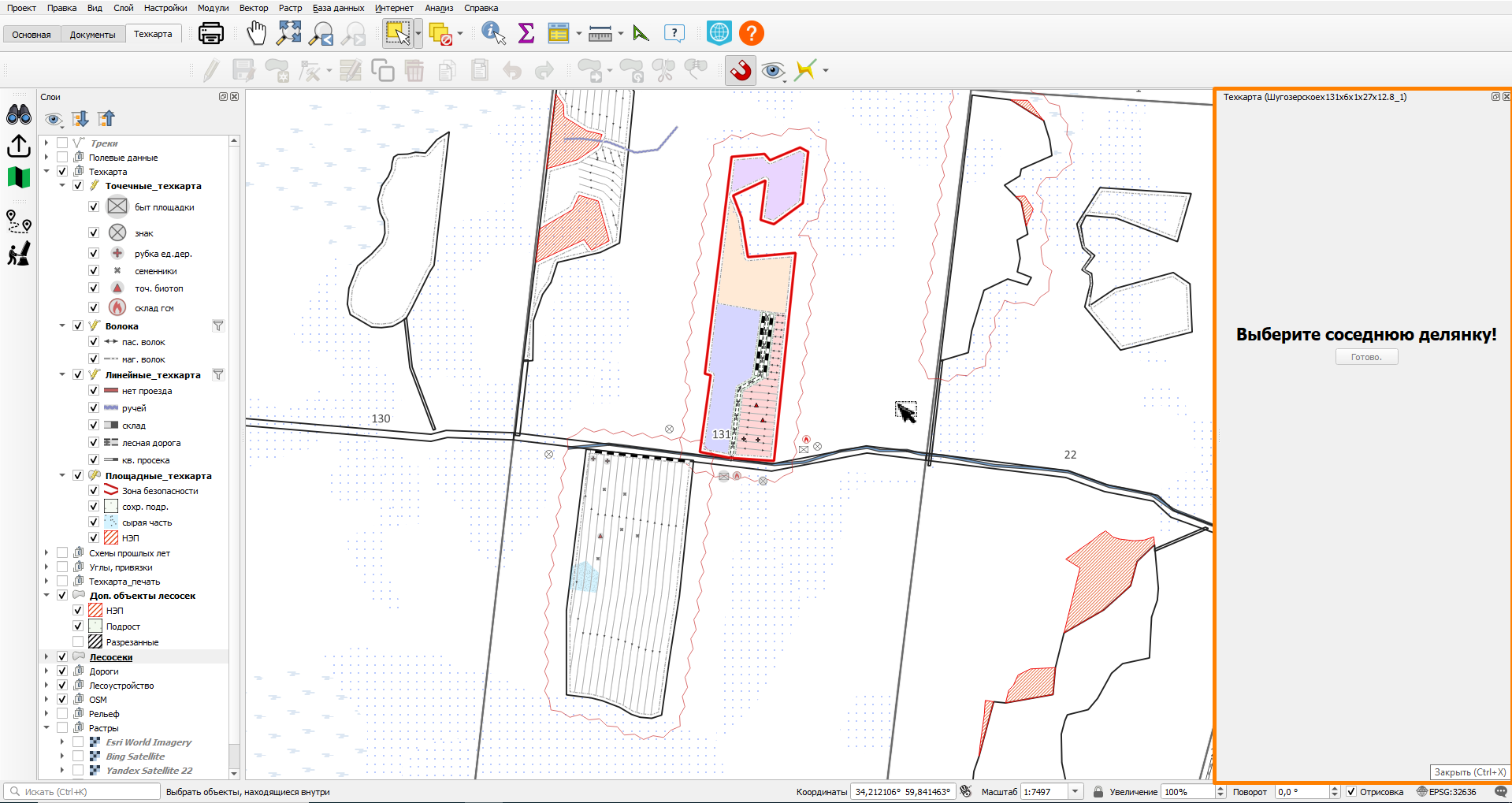Select the Pan map hand tool

pos(257,33)
